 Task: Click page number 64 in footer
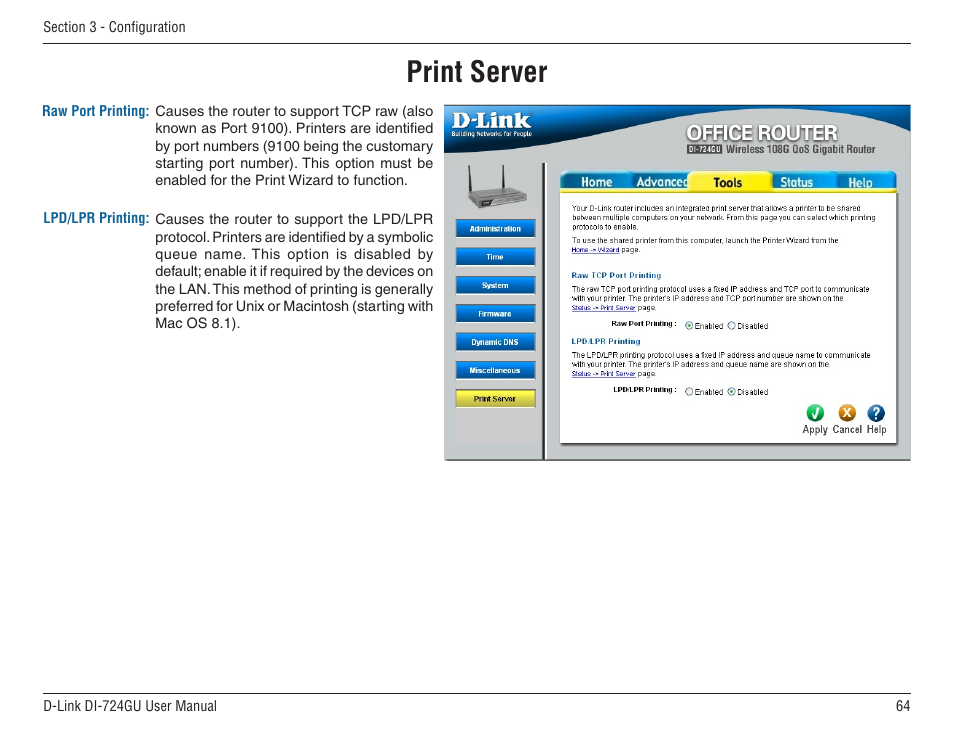point(903,706)
